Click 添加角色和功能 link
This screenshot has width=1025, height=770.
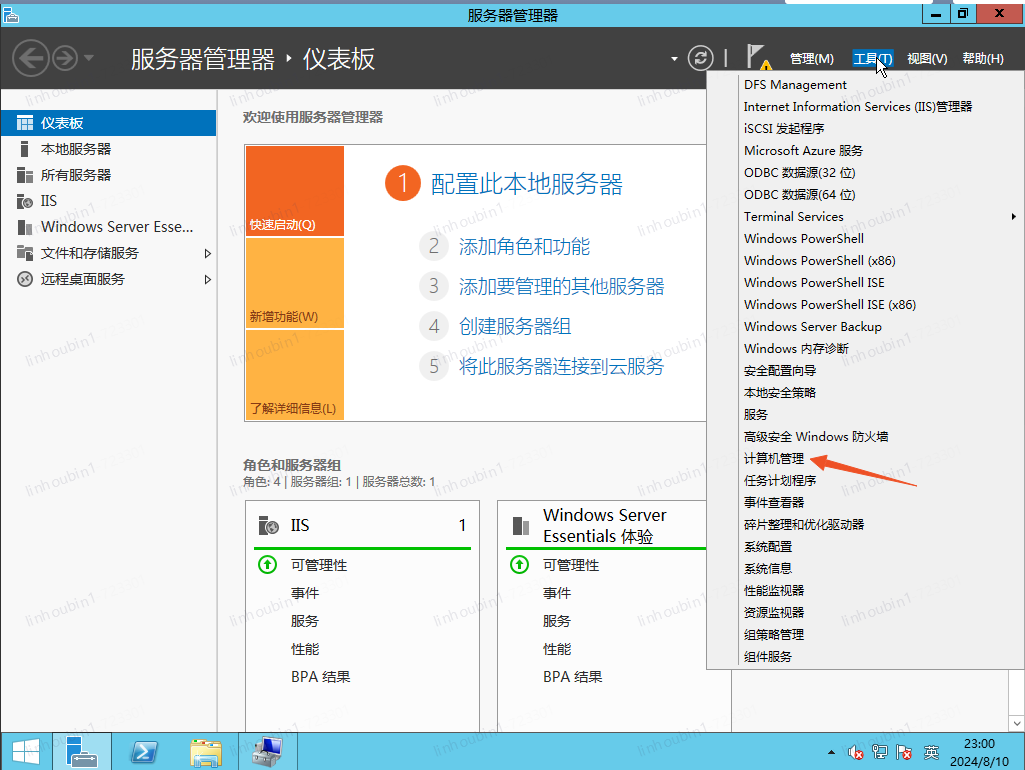[524, 246]
